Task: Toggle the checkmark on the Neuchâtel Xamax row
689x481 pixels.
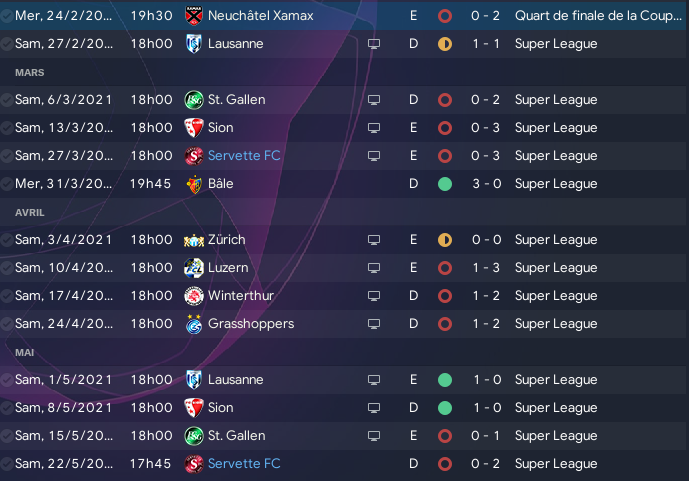Action: click(7, 16)
